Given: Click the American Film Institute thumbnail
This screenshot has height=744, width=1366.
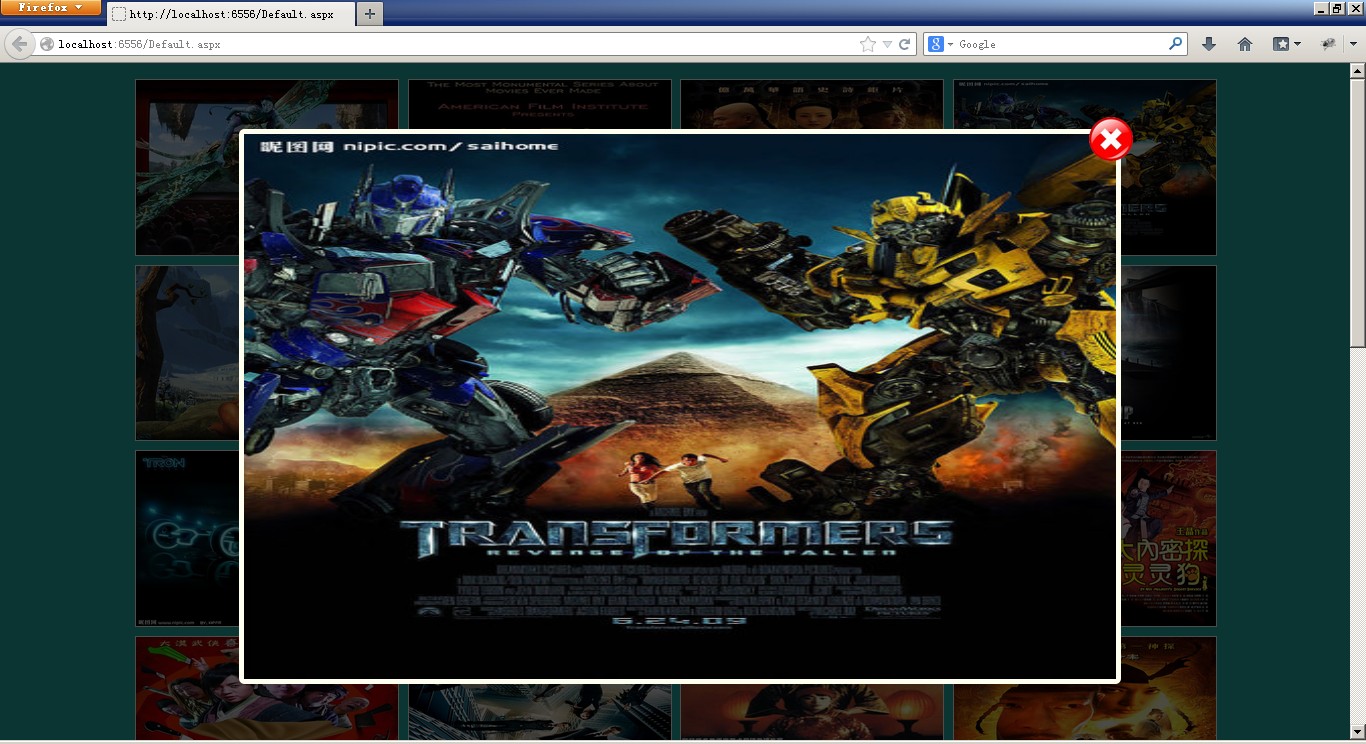Looking at the screenshot, I should [540, 104].
